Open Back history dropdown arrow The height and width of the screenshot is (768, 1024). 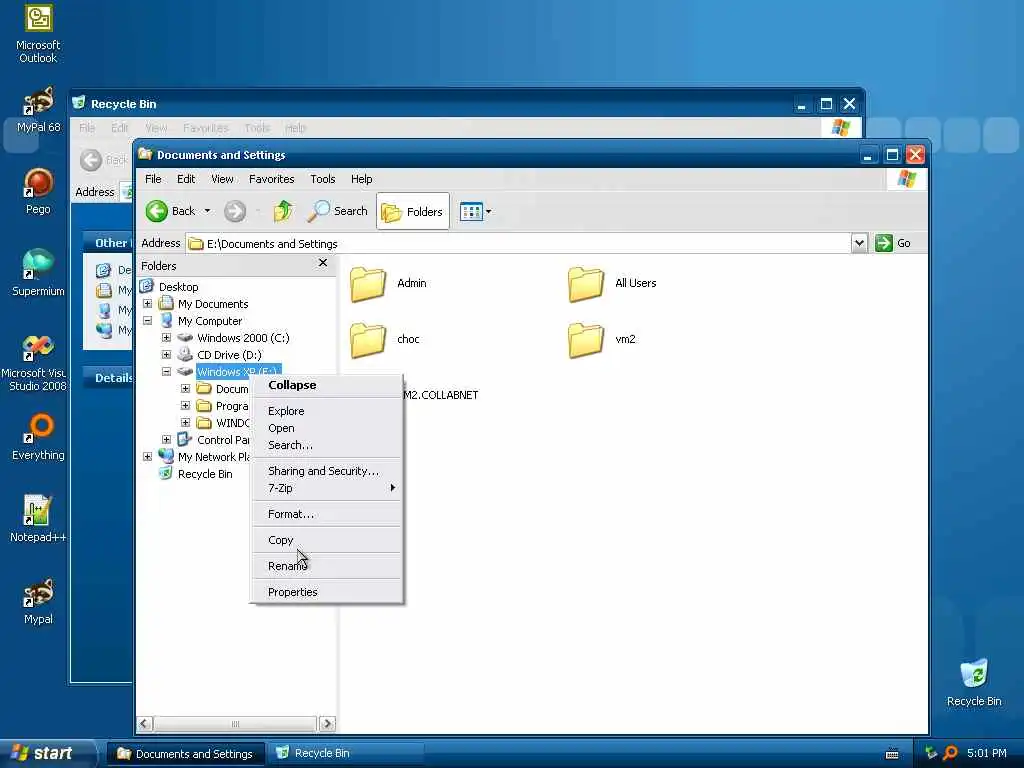(208, 211)
